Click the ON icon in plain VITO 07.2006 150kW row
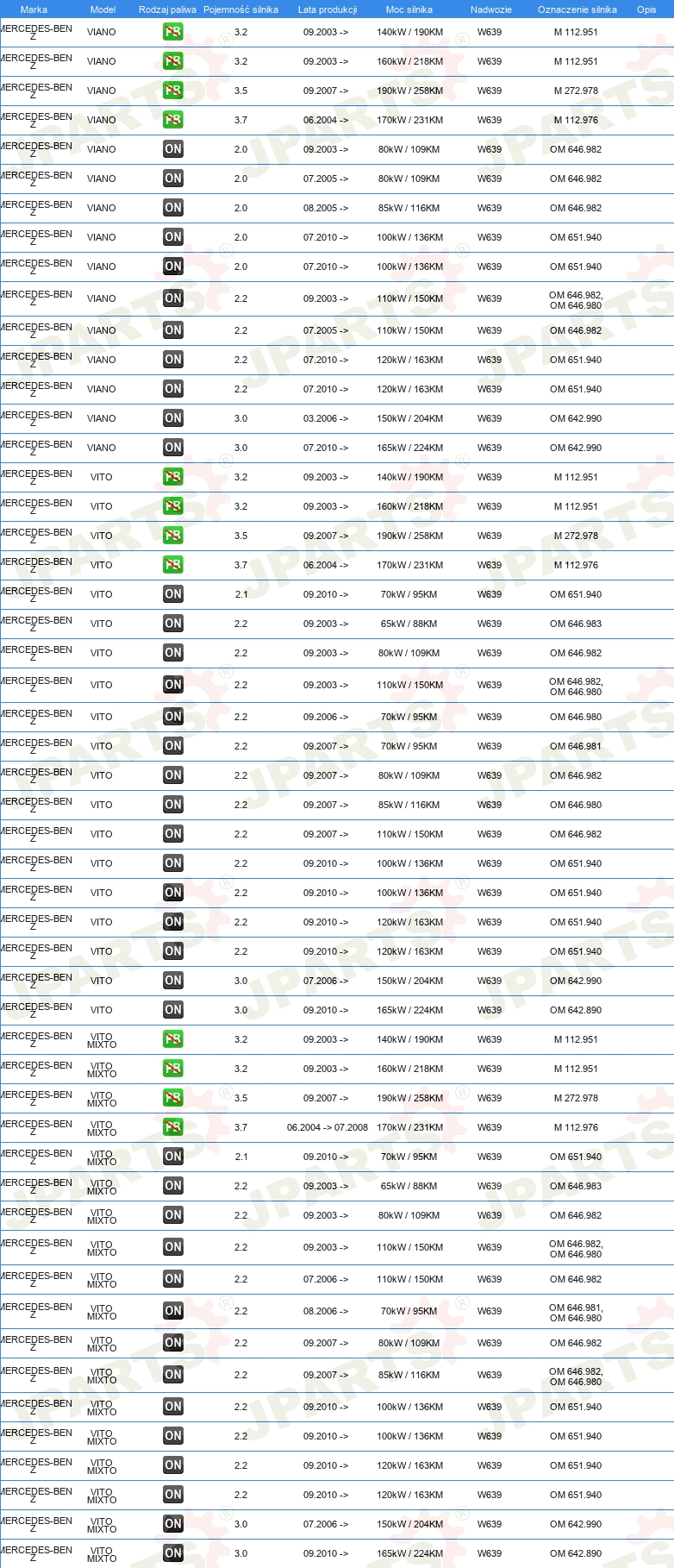Screen dimensions: 674x1568 (173, 981)
